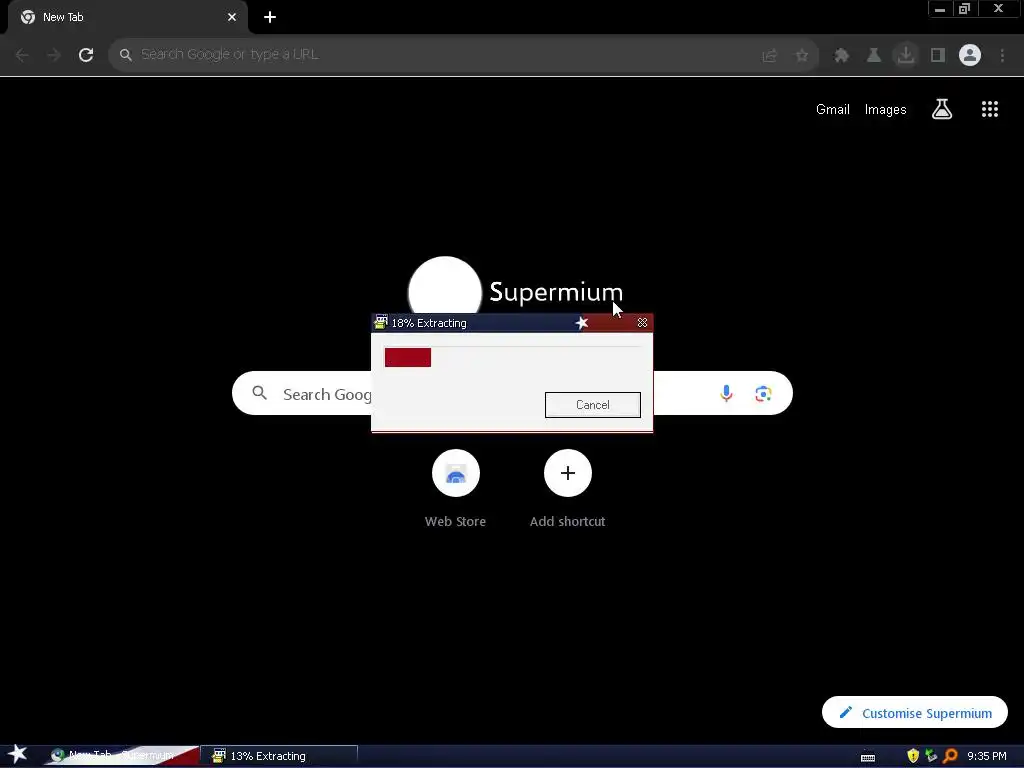This screenshot has height=768, width=1024.
Task: Close the New Tab tab
Action: (x=232, y=18)
